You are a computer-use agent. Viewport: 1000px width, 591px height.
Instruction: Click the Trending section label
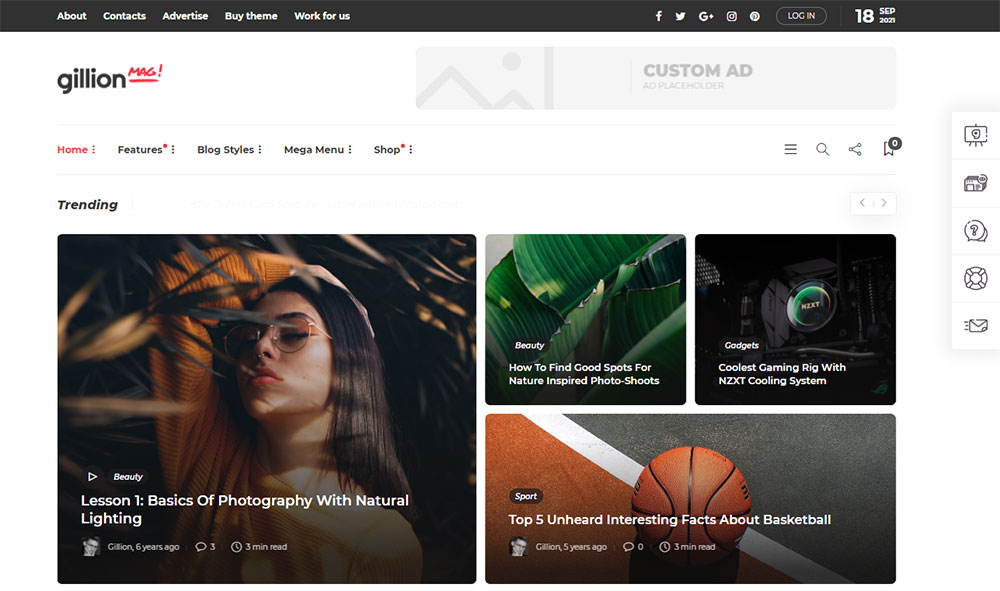[x=87, y=204]
